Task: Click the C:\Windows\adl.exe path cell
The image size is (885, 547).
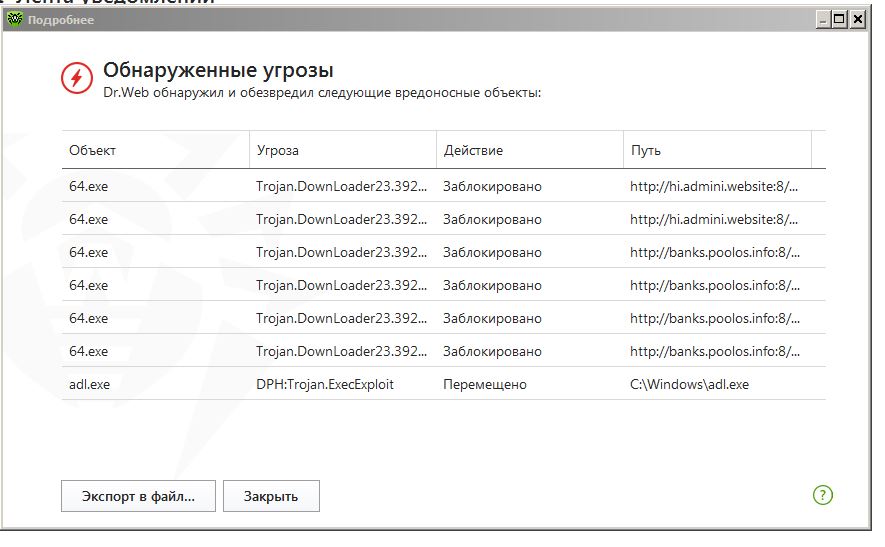Action: coord(689,384)
